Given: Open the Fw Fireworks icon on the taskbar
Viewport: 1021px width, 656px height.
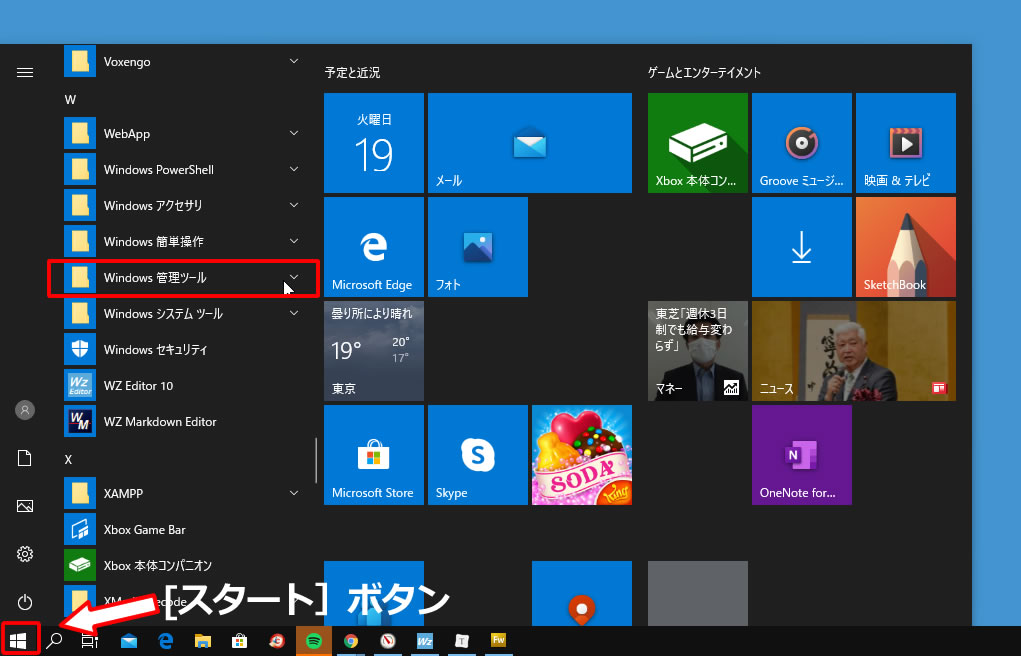Looking at the screenshot, I should click(x=498, y=641).
